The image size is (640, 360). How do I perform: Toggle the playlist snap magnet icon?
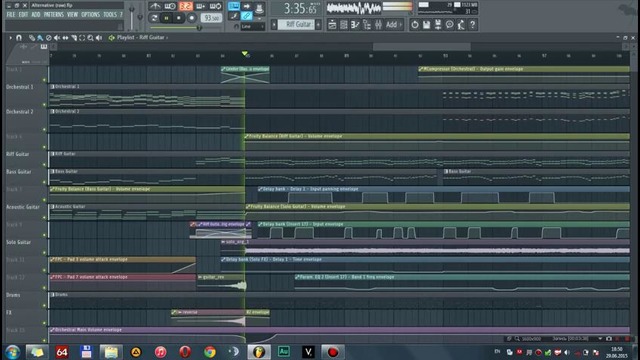(x=19, y=38)
